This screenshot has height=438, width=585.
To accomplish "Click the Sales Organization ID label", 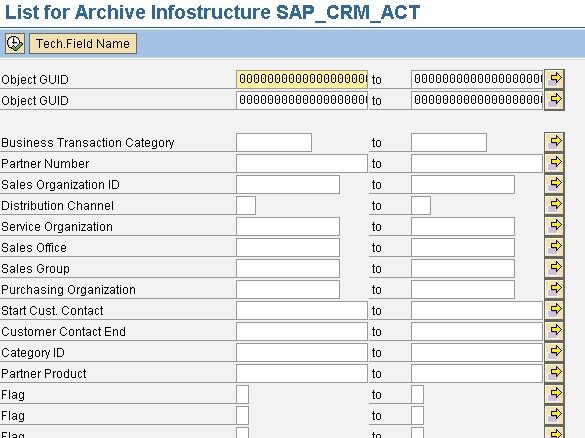I will point(60,185).
